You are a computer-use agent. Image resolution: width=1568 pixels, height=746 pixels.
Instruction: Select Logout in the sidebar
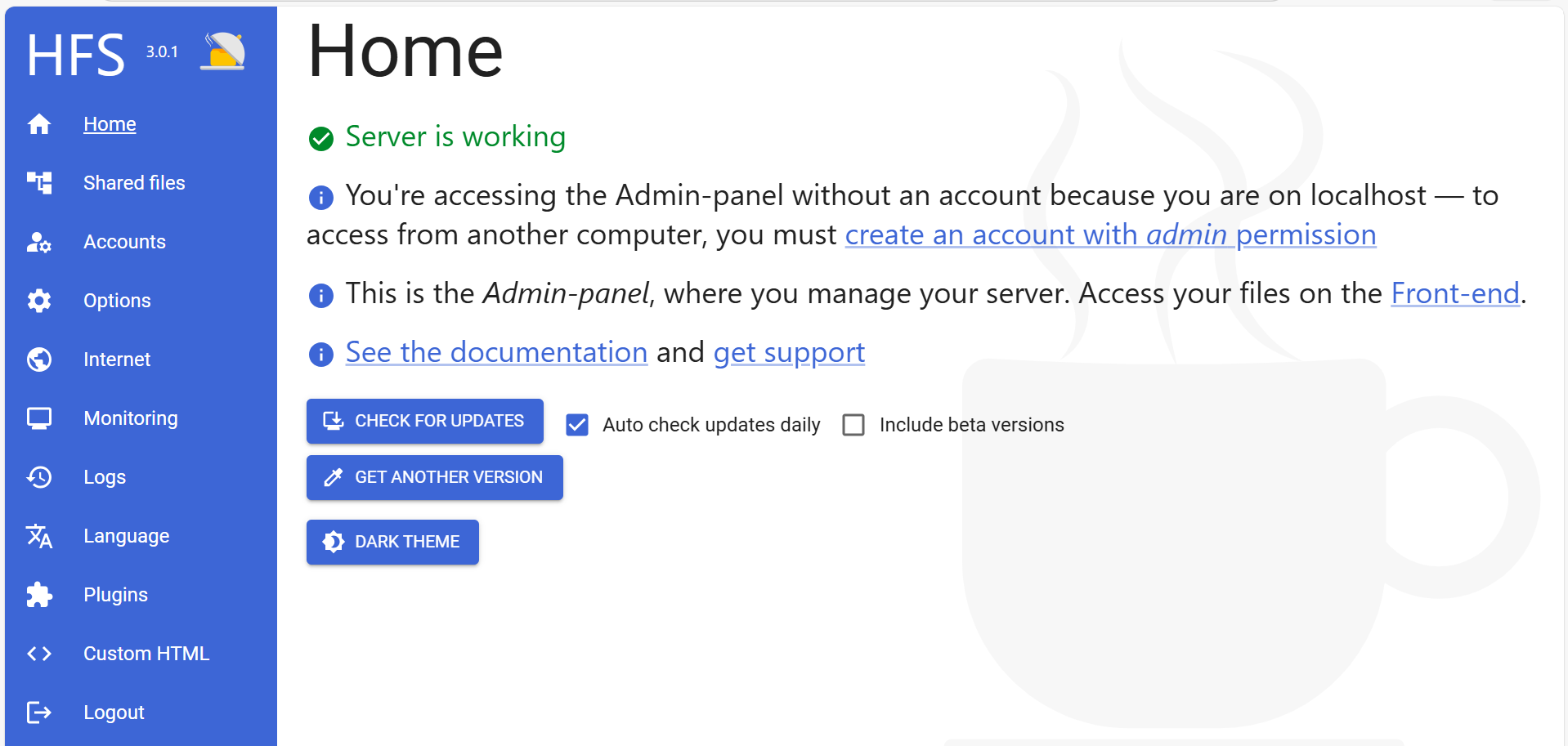tap(114, 712)
